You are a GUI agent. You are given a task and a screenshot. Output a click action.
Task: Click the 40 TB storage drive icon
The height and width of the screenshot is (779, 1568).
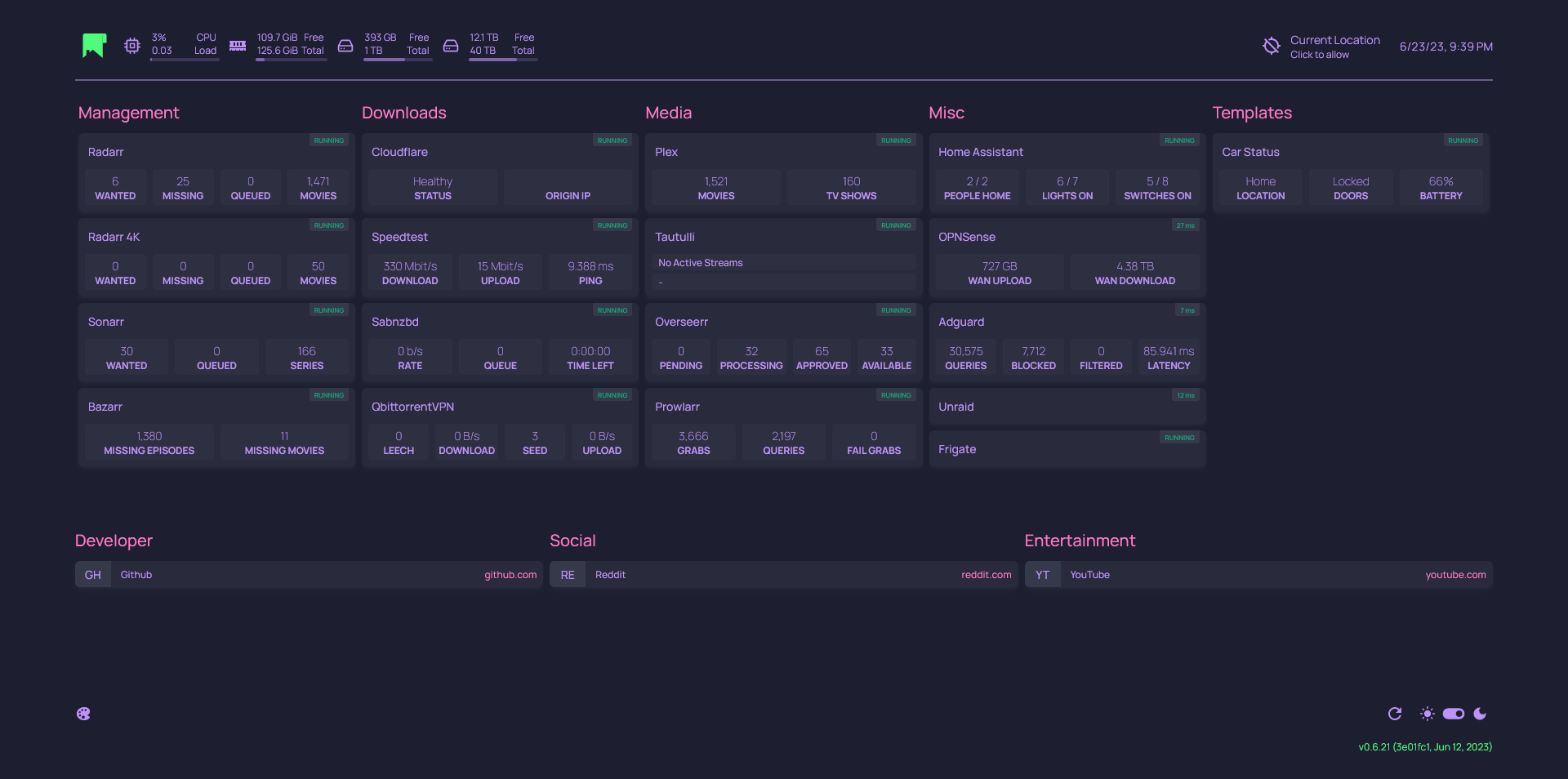(451, 46)
